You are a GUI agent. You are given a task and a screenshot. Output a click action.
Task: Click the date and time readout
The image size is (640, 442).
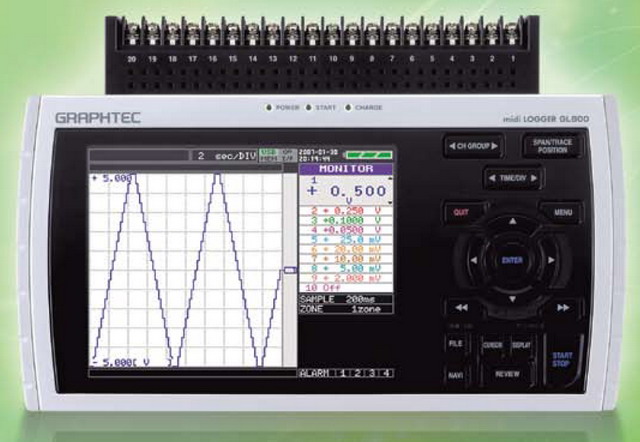pyautogui.click(x=319, y=155)
